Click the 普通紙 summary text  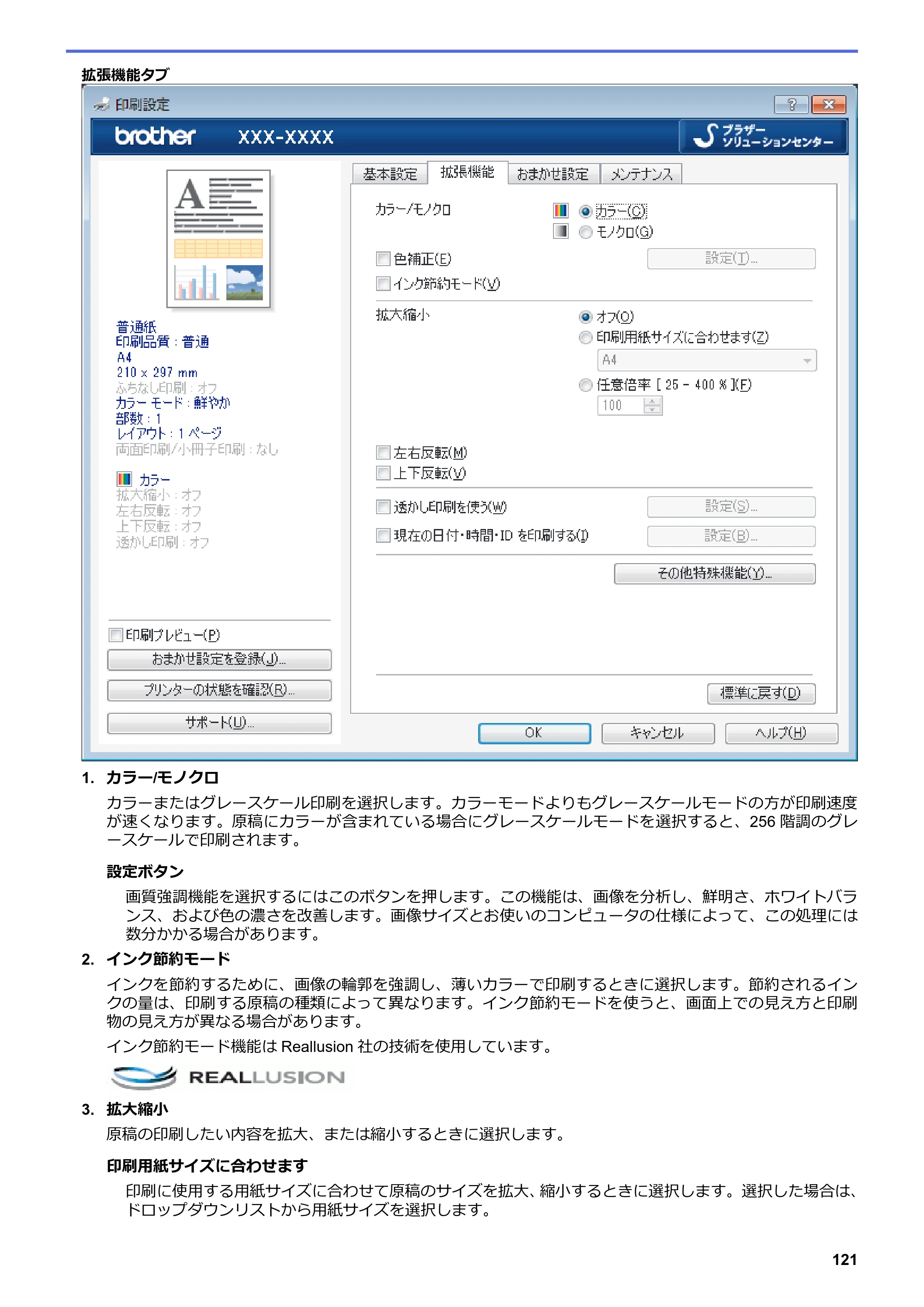pos(136,327)
